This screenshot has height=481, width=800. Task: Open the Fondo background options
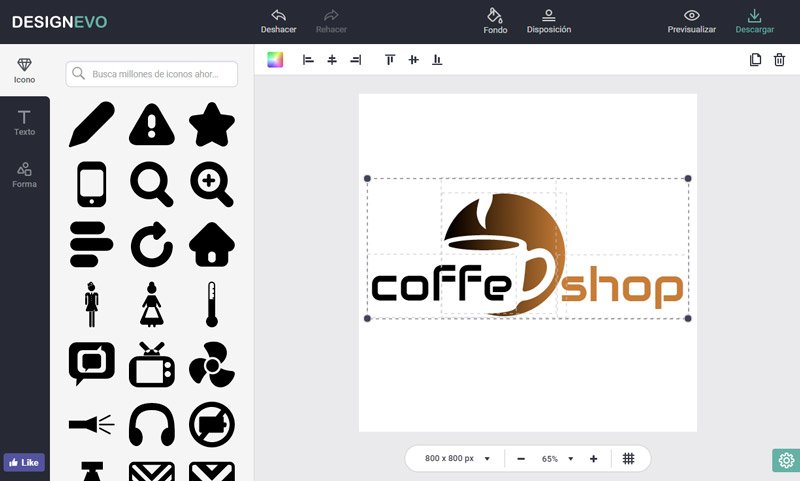coord(495,21)
